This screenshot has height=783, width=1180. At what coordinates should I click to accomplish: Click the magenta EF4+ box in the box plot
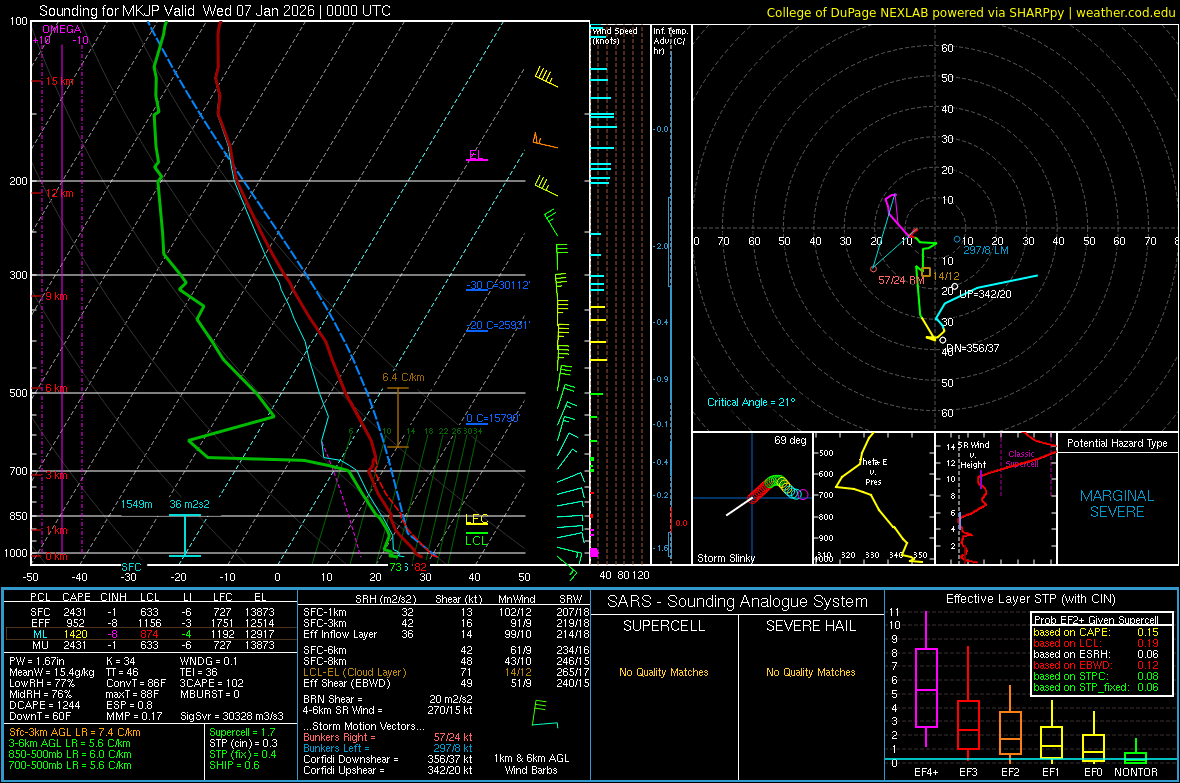click(x=926, y=687)
